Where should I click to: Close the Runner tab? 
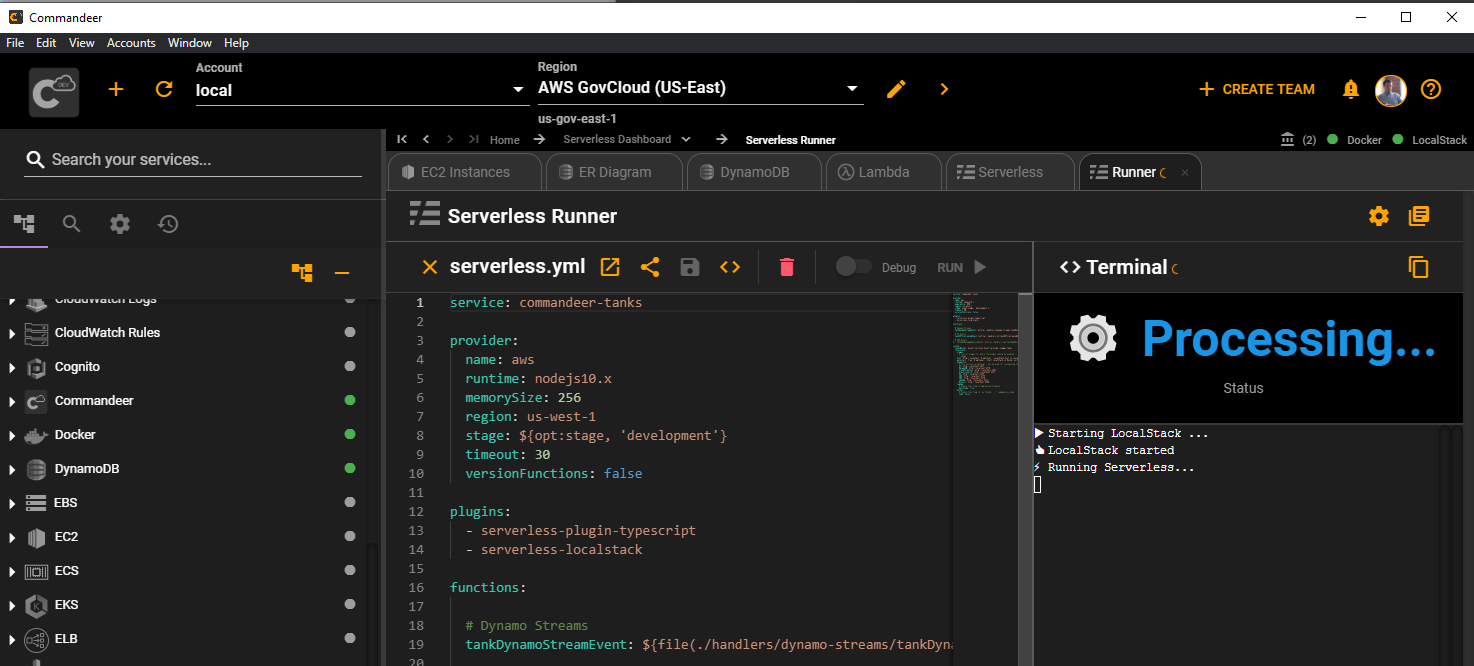1185,172
